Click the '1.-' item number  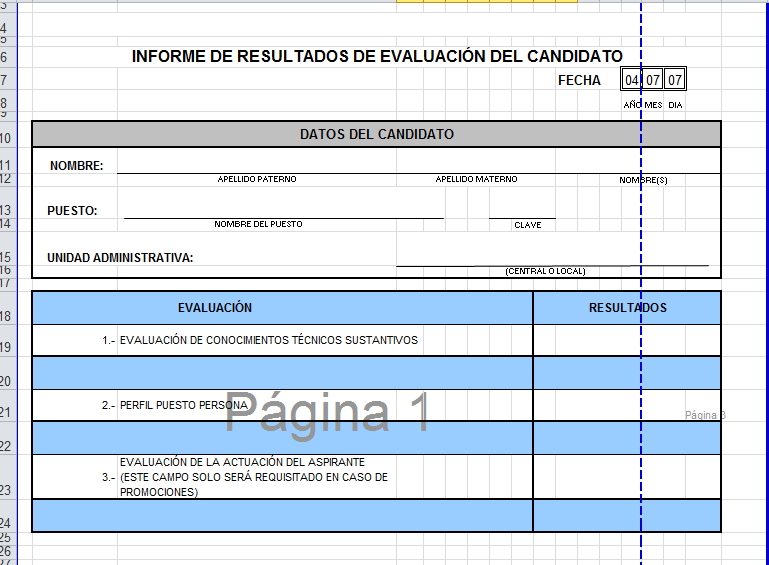[108, 340]
